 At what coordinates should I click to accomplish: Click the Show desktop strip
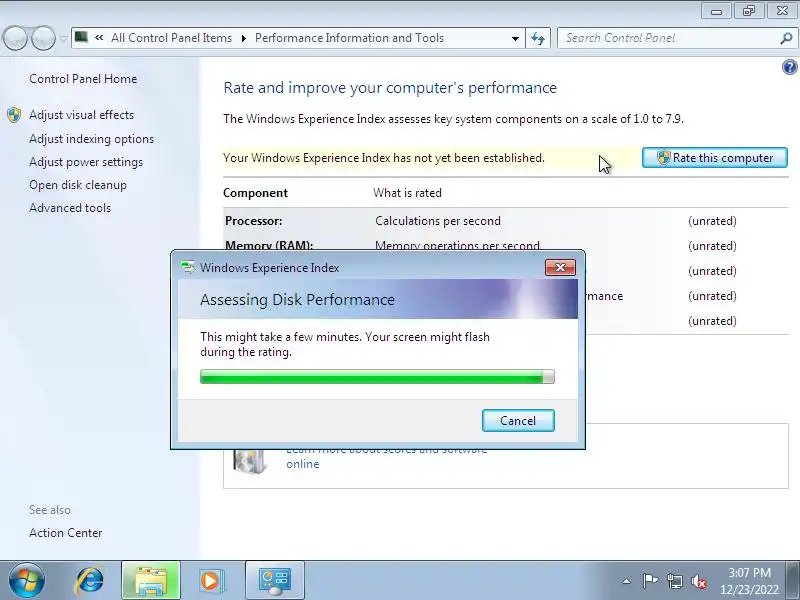[793, 580]
